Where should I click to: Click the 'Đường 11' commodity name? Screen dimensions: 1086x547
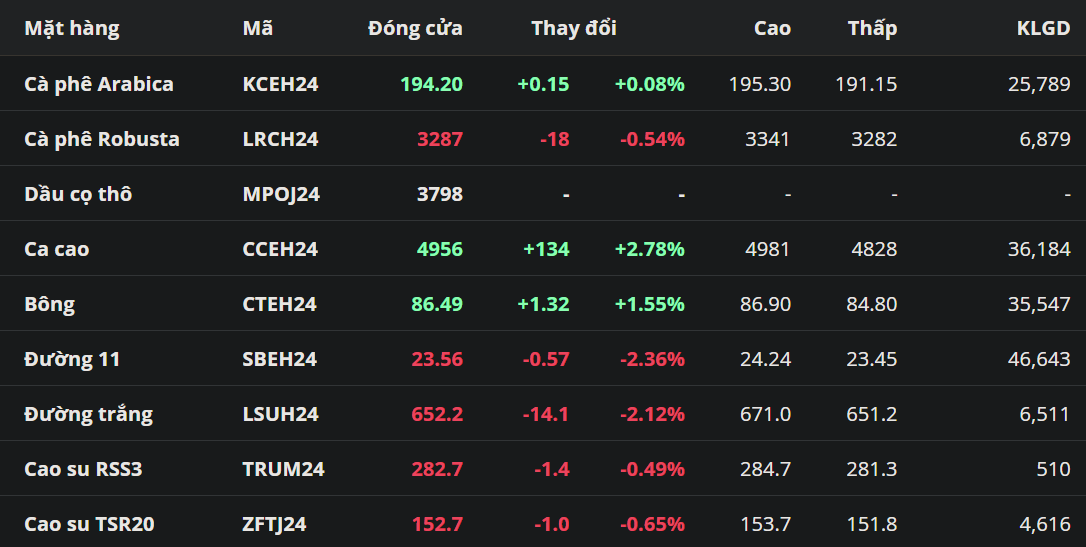click(x=71, y=359)
